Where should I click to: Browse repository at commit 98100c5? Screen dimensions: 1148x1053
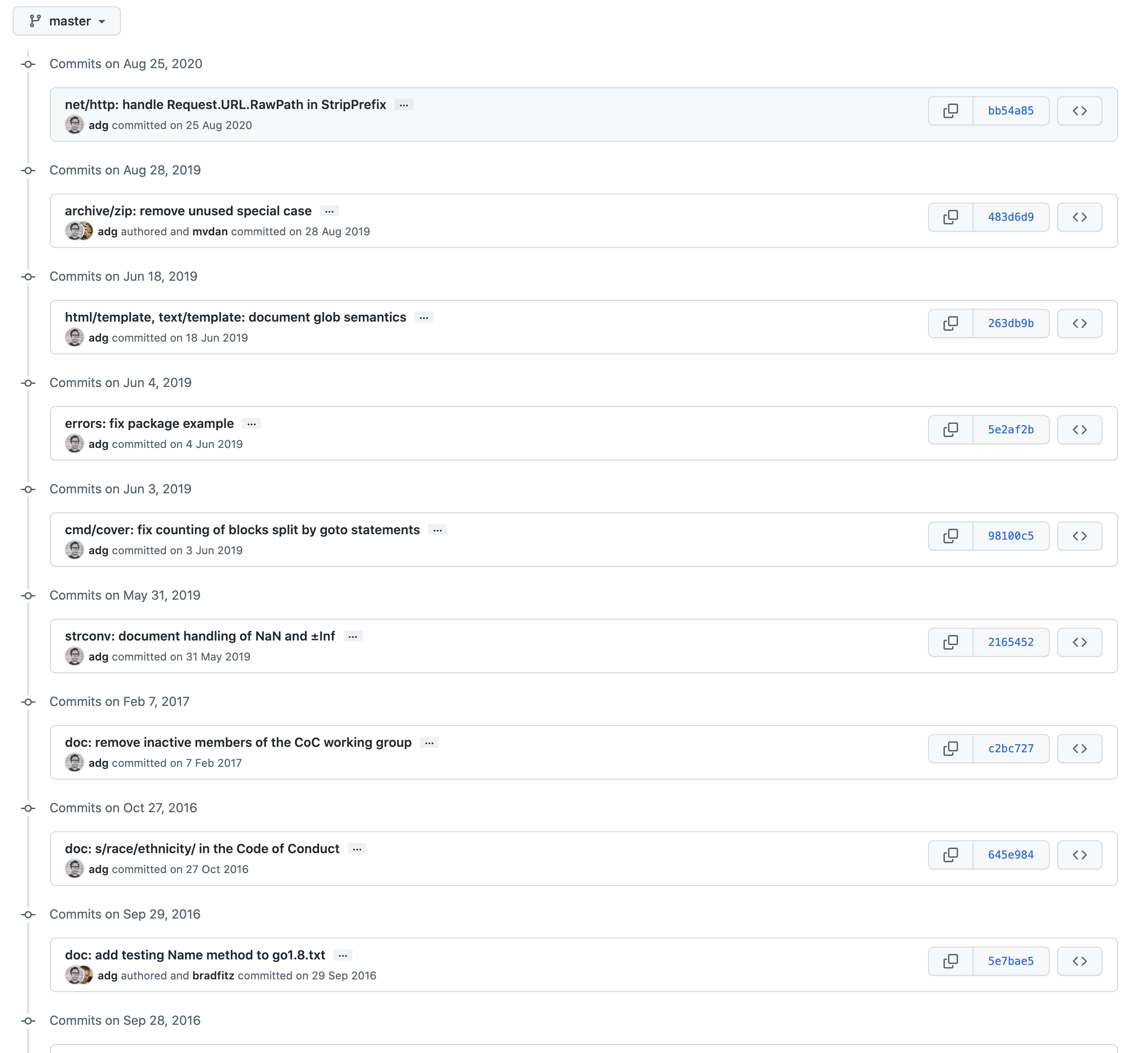coord(1079,536)
